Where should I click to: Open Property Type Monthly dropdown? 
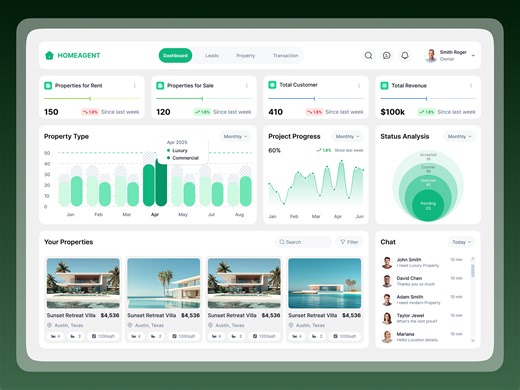pyautogui.click(x=235, y=136)
